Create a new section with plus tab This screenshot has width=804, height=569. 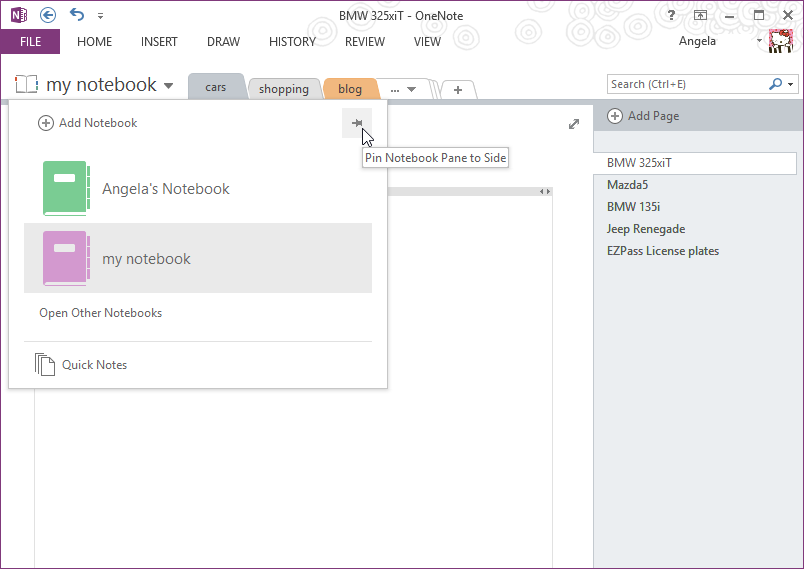[458, 90]
